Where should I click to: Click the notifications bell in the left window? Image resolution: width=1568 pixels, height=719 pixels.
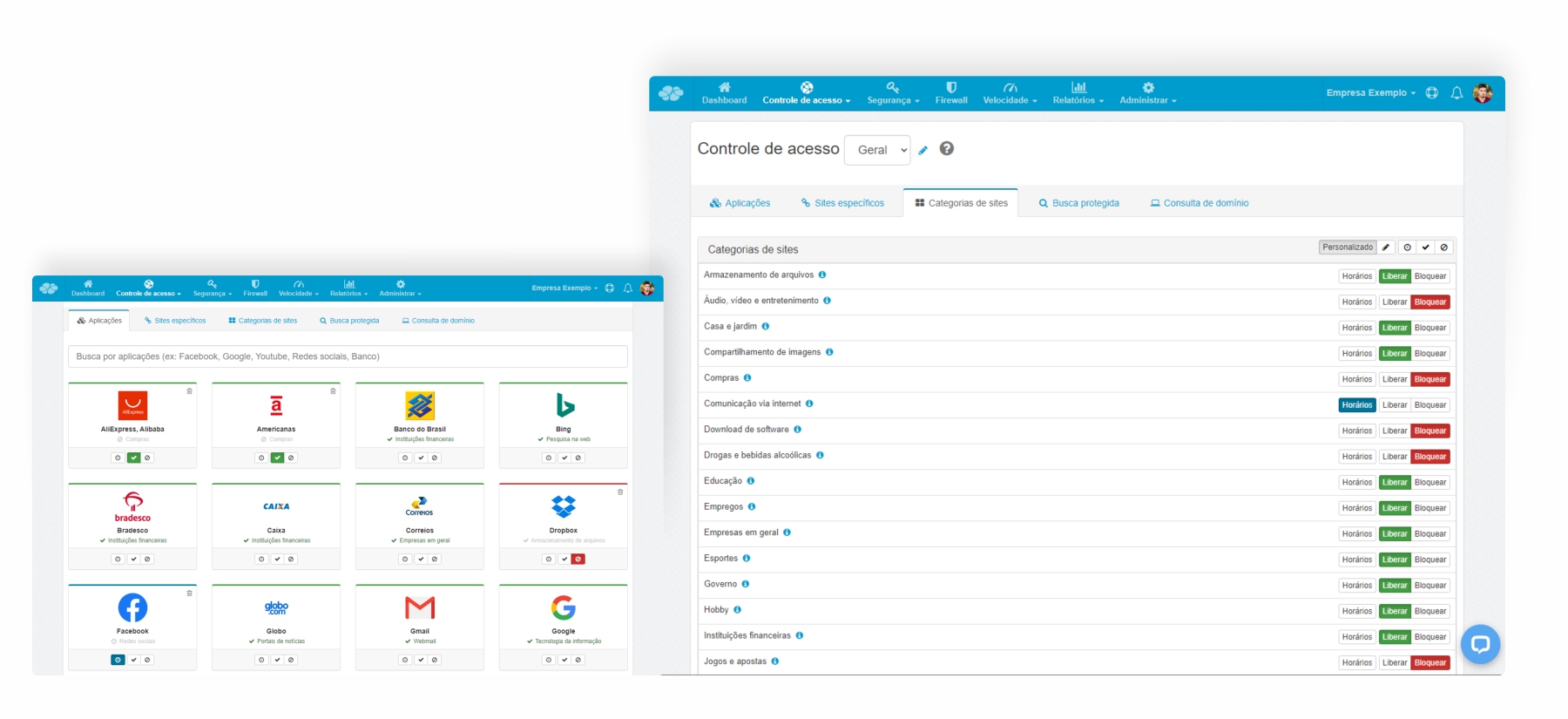pos(627,288)
